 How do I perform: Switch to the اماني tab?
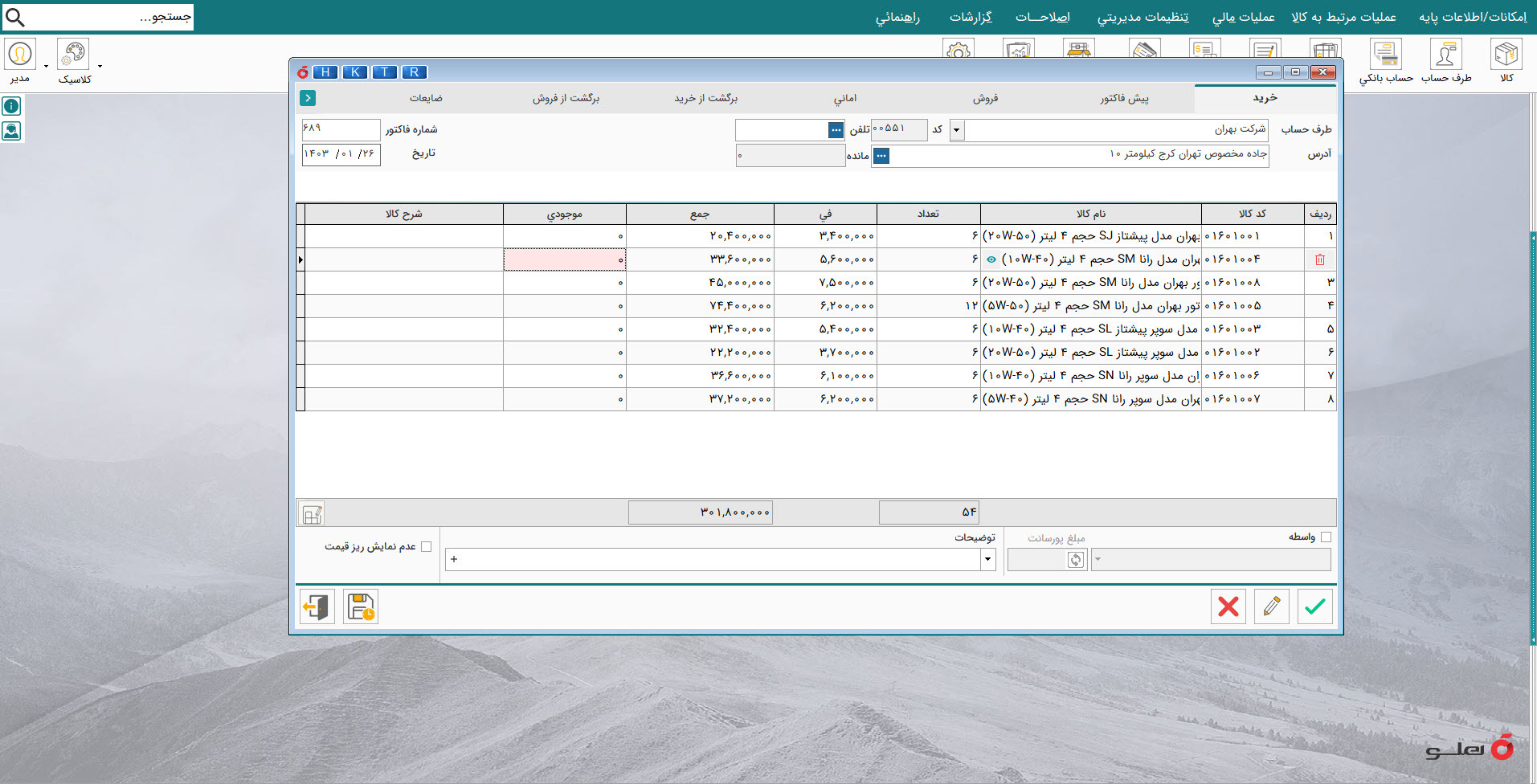pyautogui.click(x=845, y=98)
